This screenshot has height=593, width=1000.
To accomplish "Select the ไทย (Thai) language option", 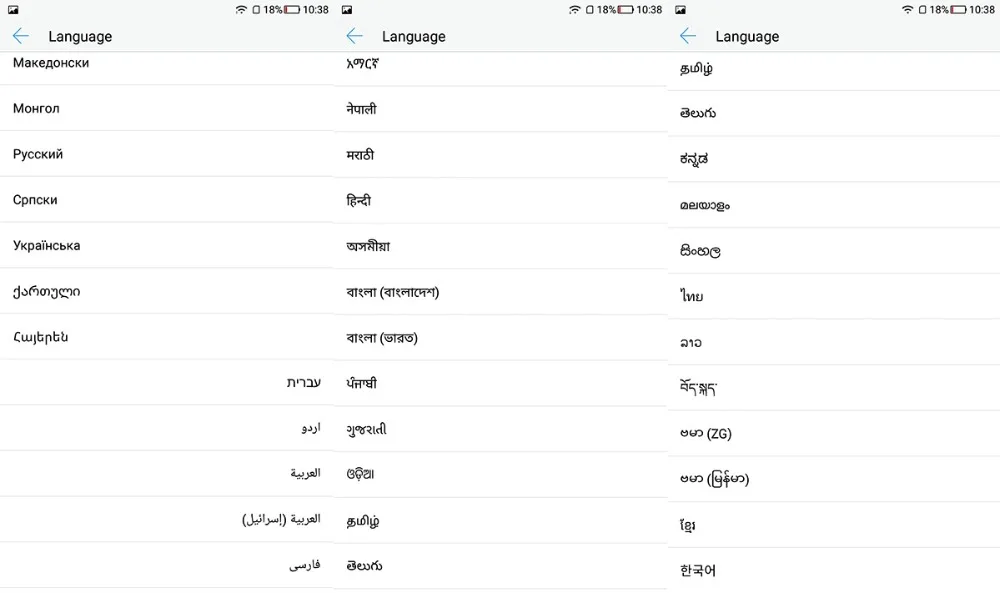I will [x=691, y=296].
